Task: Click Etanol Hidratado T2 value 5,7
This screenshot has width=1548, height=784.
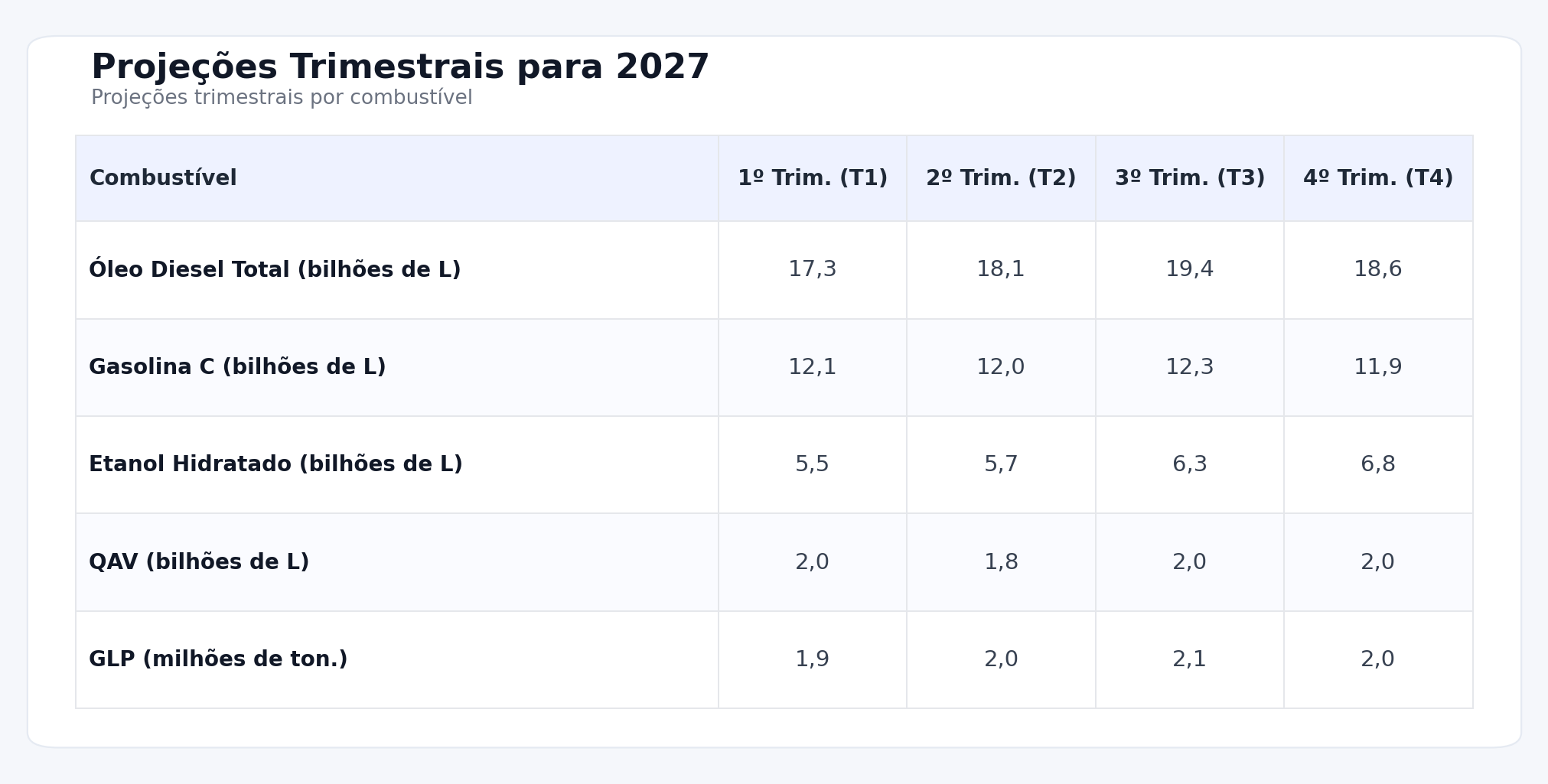Action: click(1001, 464)
